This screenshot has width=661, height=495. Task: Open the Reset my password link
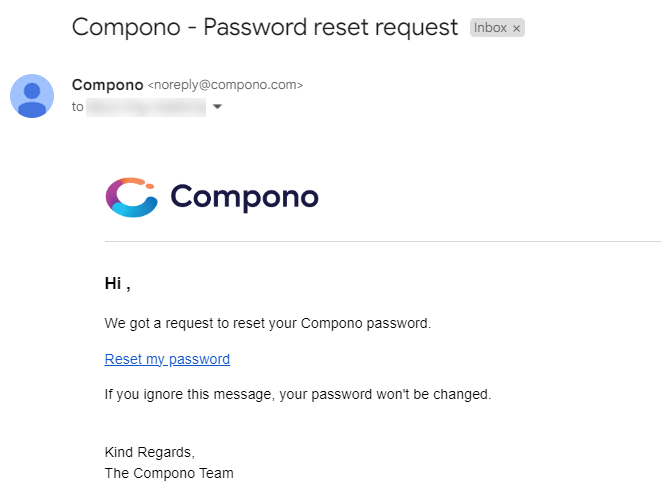[x=167, y=359]
